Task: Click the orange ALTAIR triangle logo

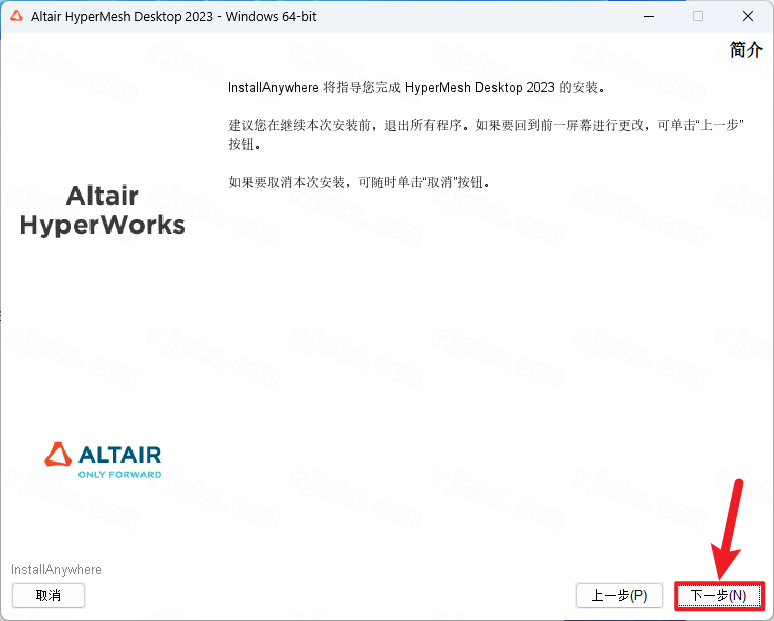Action: tap(59, 455)
